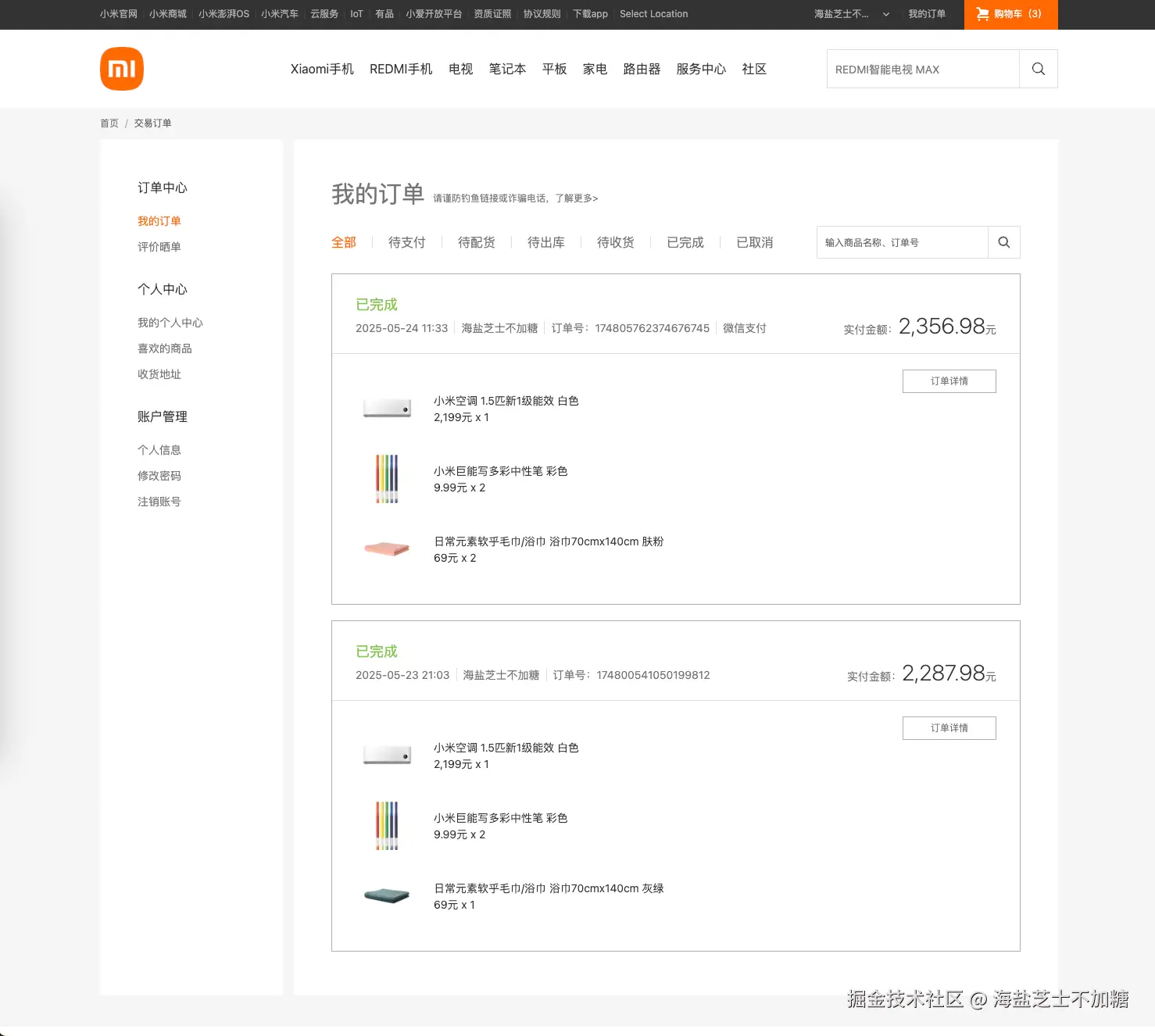Click the gray-green towel thumbnail
The image size is (1155, 1036).
[387, 896]
